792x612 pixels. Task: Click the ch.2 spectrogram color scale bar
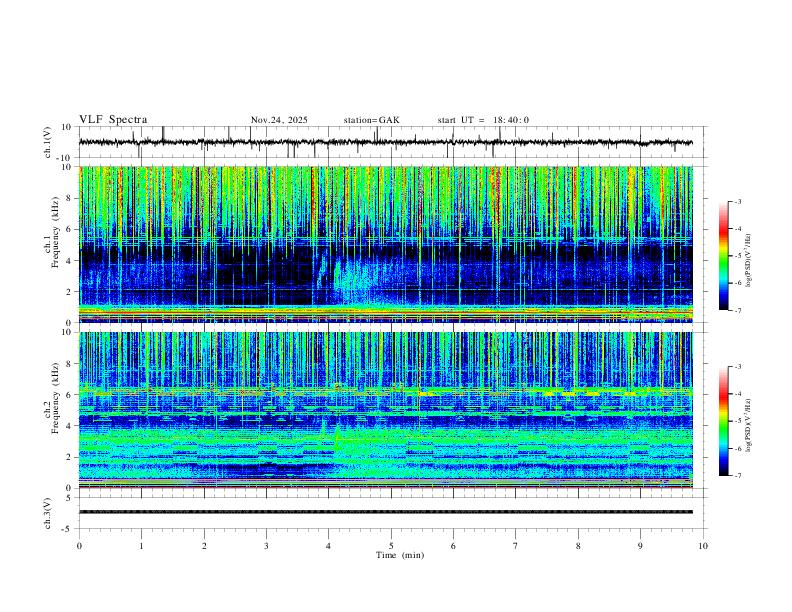tap(724, 421)
